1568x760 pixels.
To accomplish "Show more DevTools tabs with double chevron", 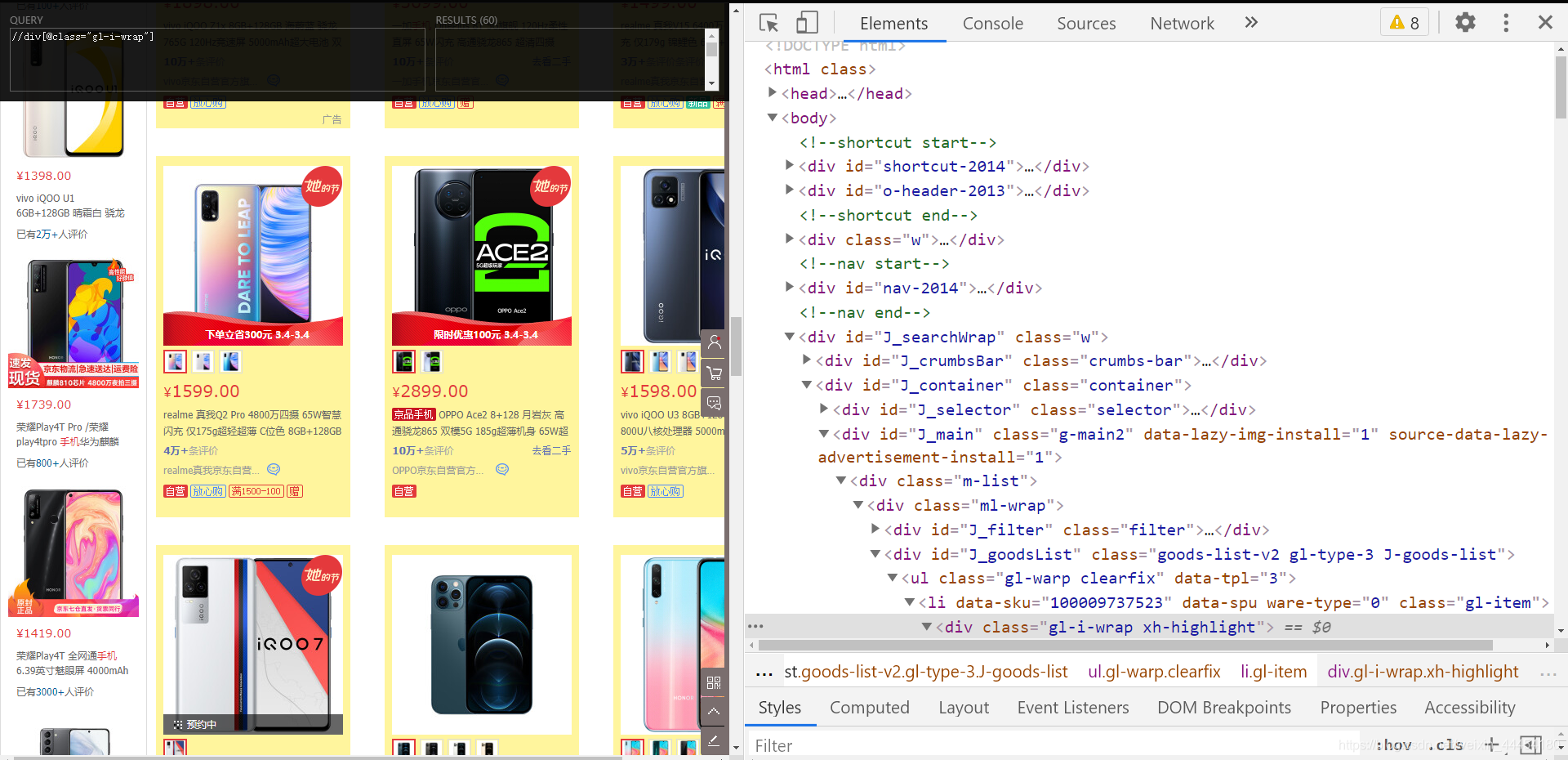I will (x=1251, y=23).
